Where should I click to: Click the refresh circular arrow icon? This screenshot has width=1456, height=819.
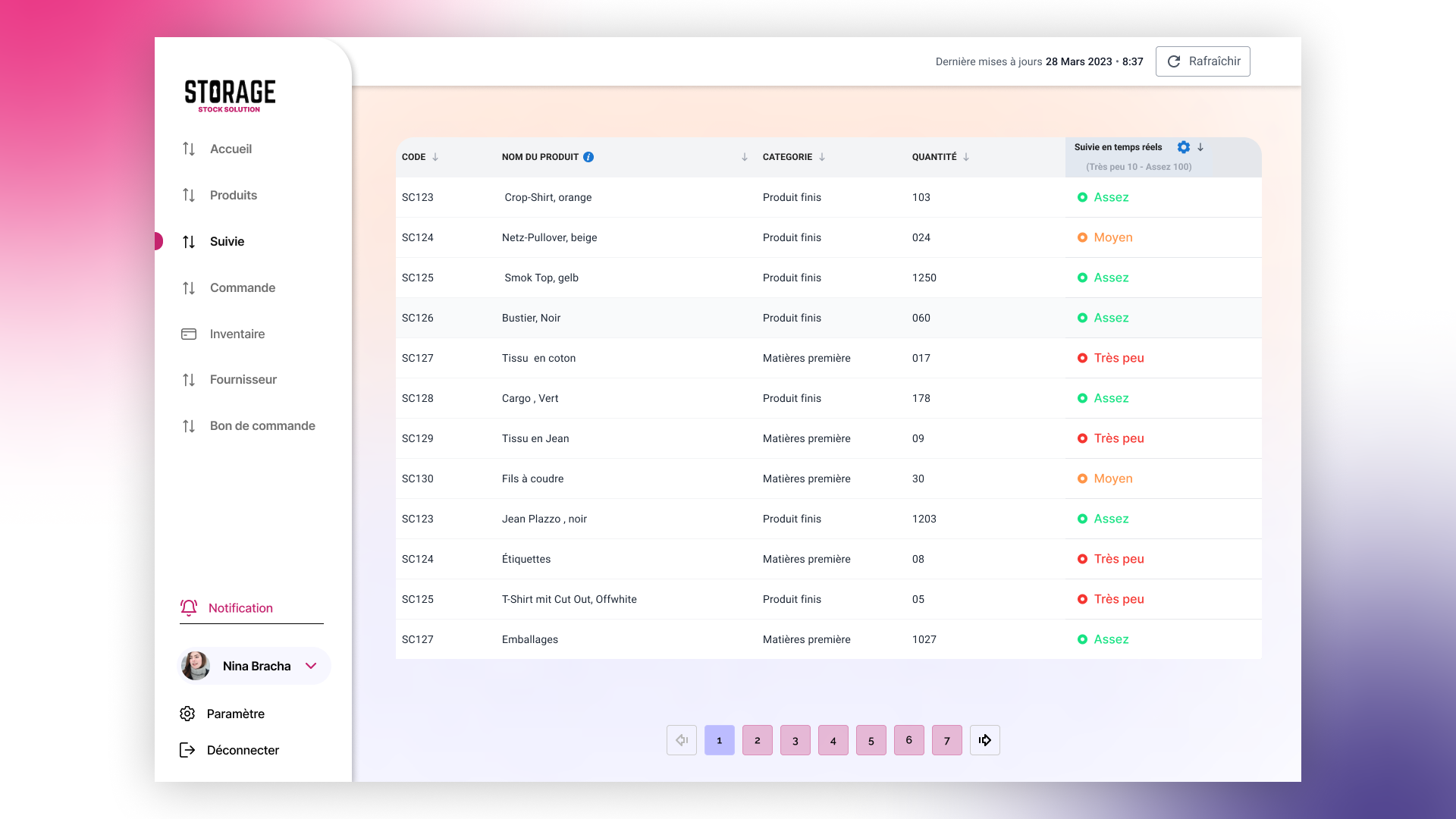[1174, 61]
